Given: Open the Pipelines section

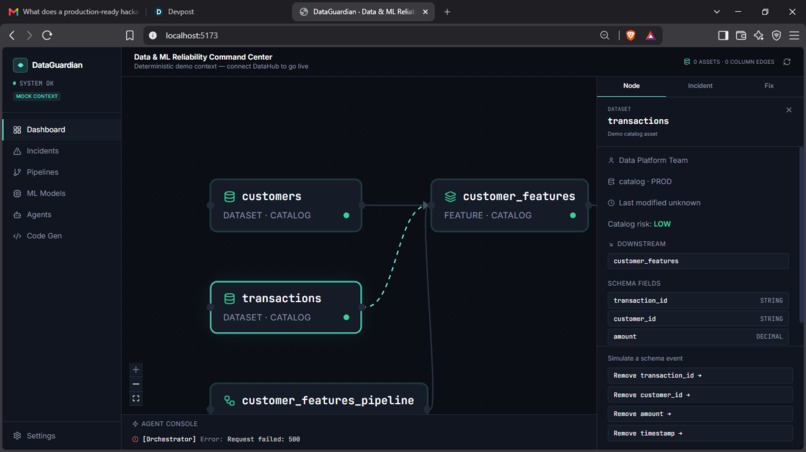Looking at the screenshot, I should [x=62, y=172].
